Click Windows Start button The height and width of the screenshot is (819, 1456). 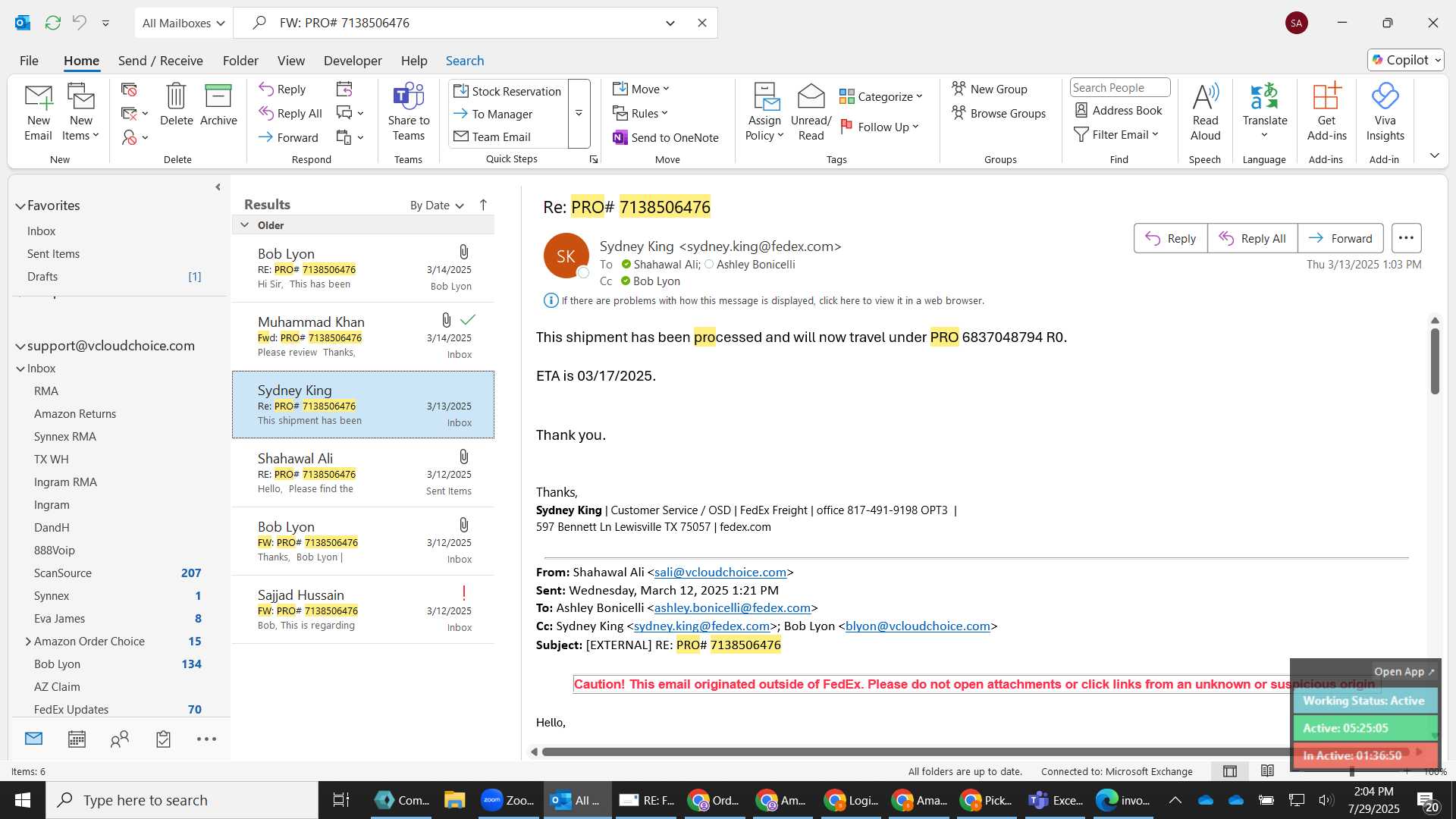pos(22,800)
